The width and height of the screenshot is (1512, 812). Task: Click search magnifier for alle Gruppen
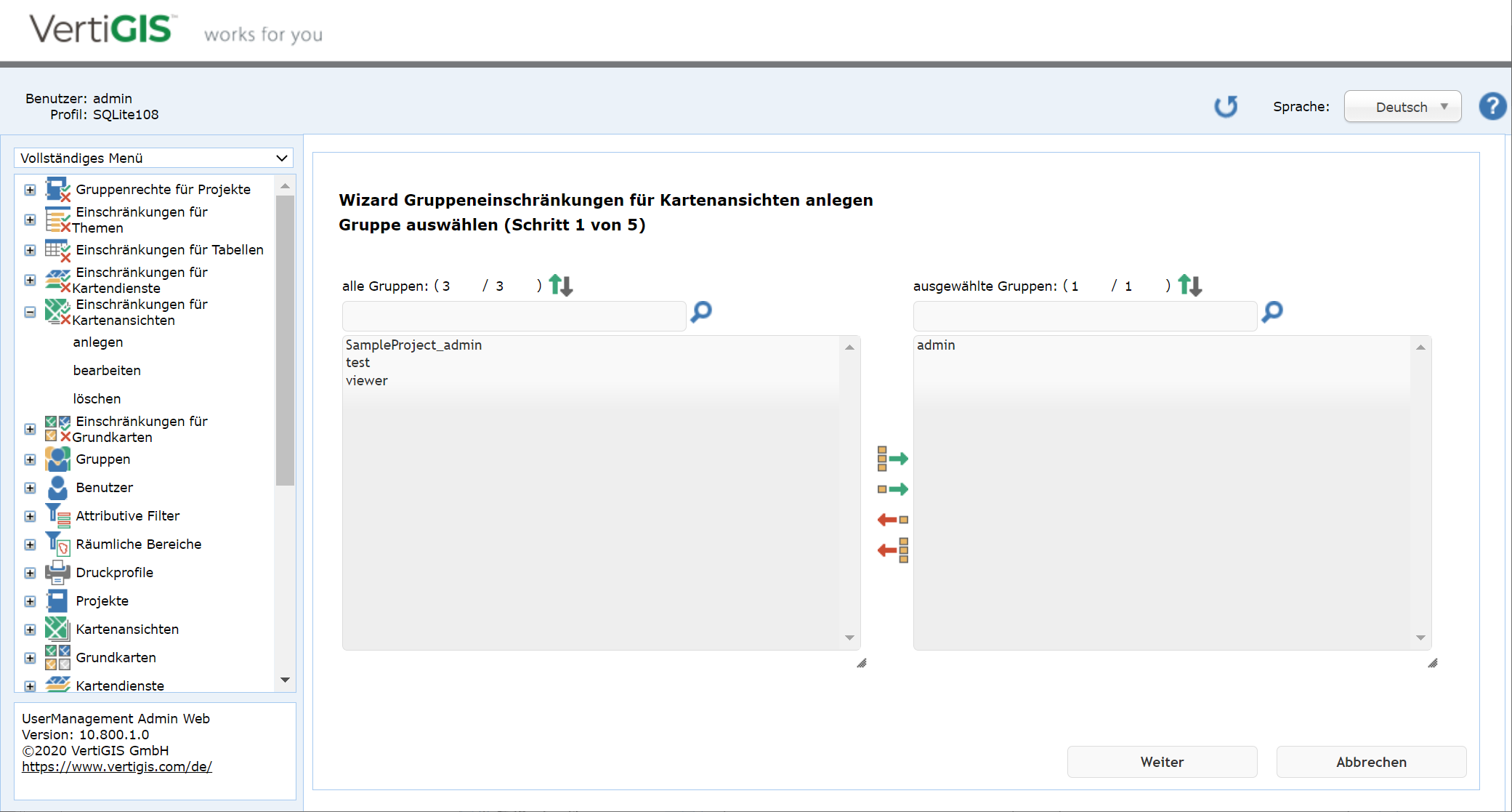701,312
